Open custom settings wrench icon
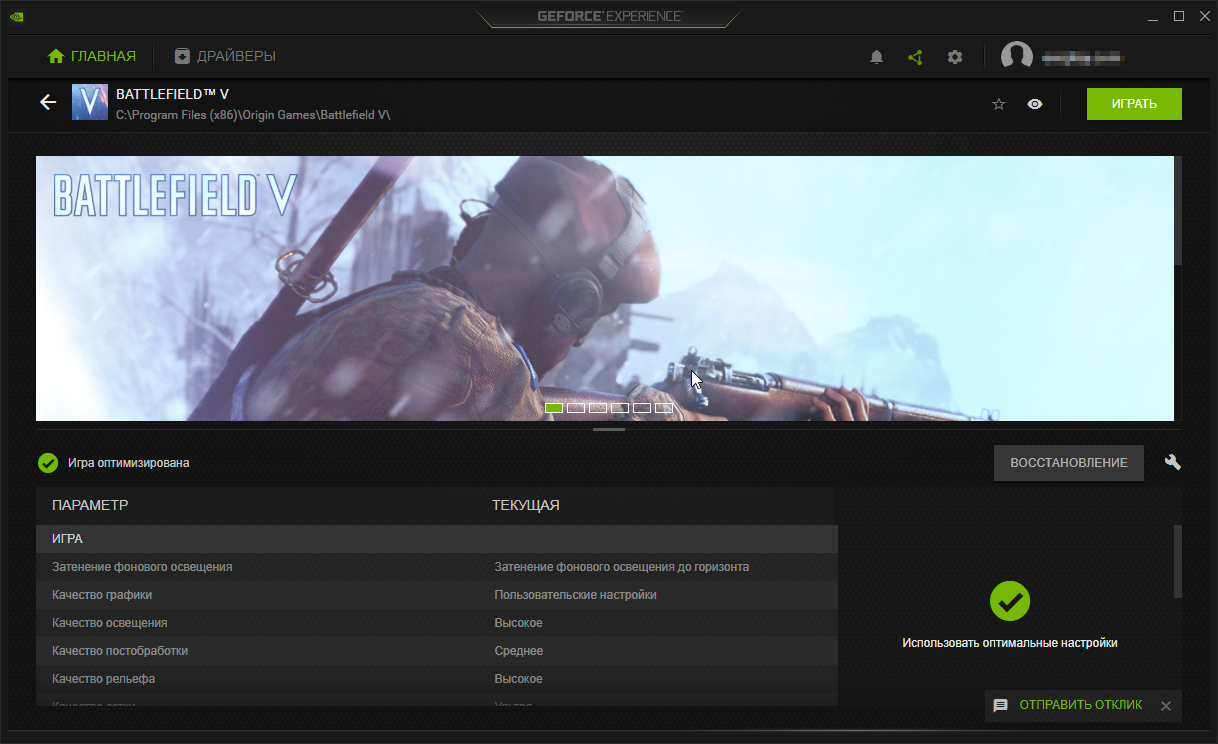 pos(1173,462)
